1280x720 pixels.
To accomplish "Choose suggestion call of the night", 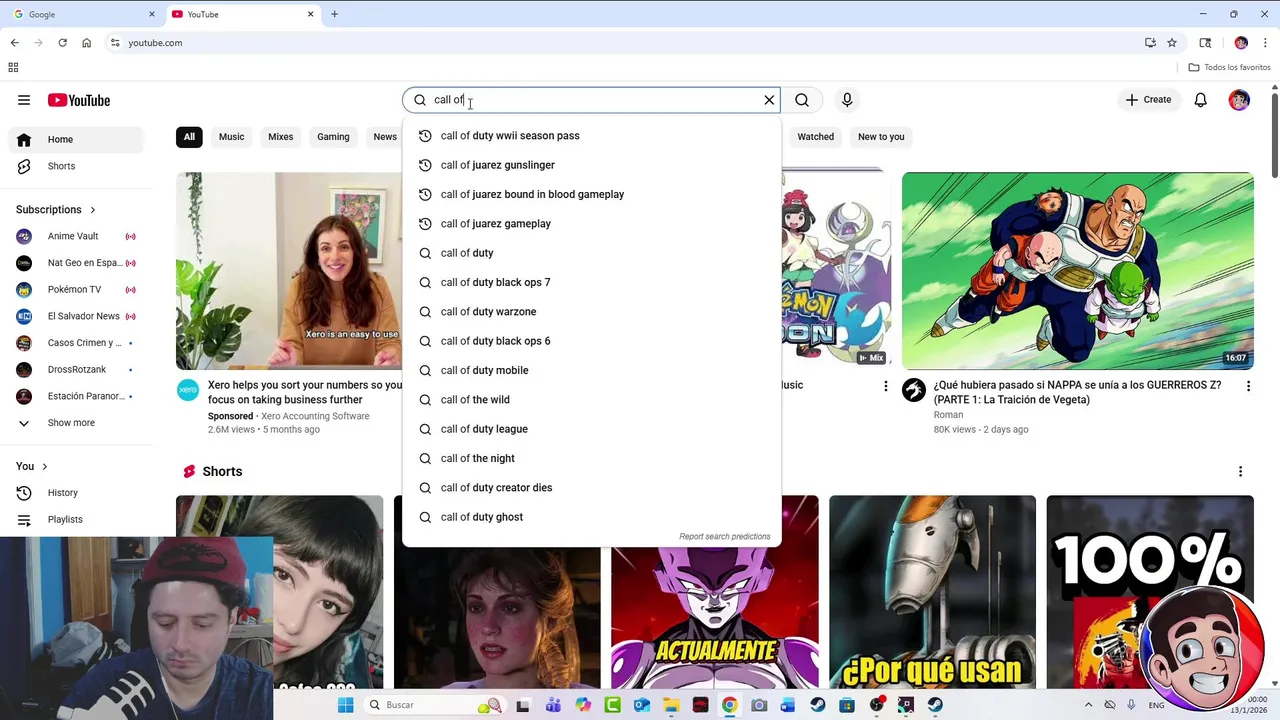I will click(x=591, y=458).
